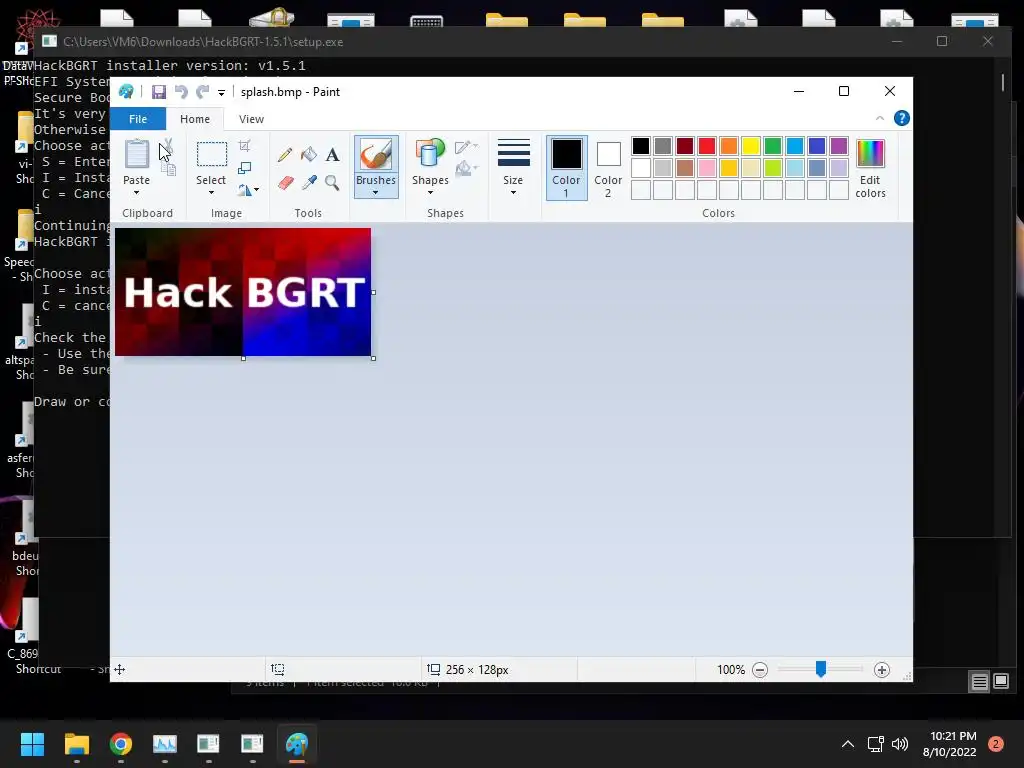
Task: Select the Text tool
Action: (x=332, y=155)
